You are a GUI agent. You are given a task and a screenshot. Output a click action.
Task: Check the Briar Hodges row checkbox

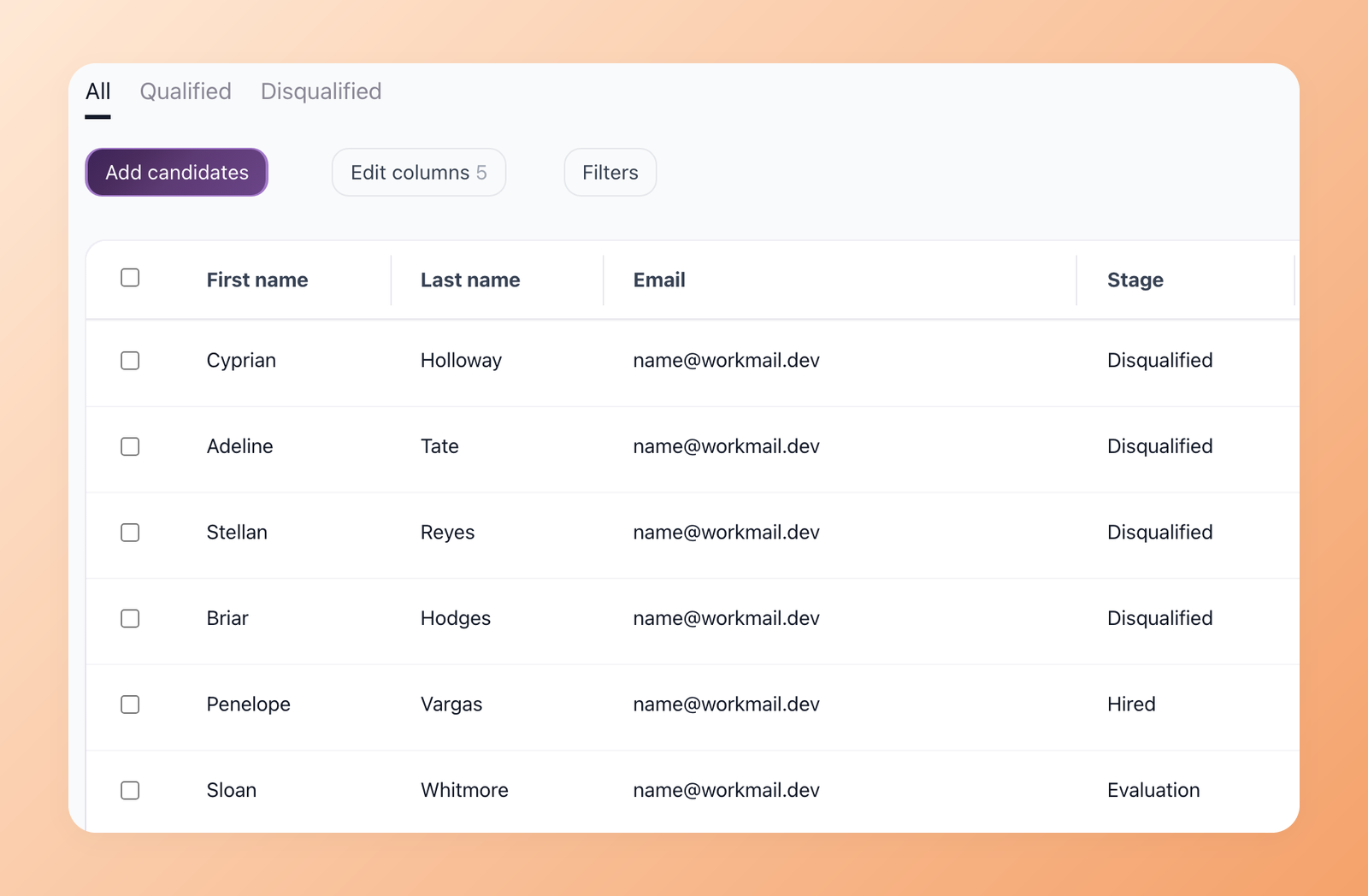pos(130,618)
